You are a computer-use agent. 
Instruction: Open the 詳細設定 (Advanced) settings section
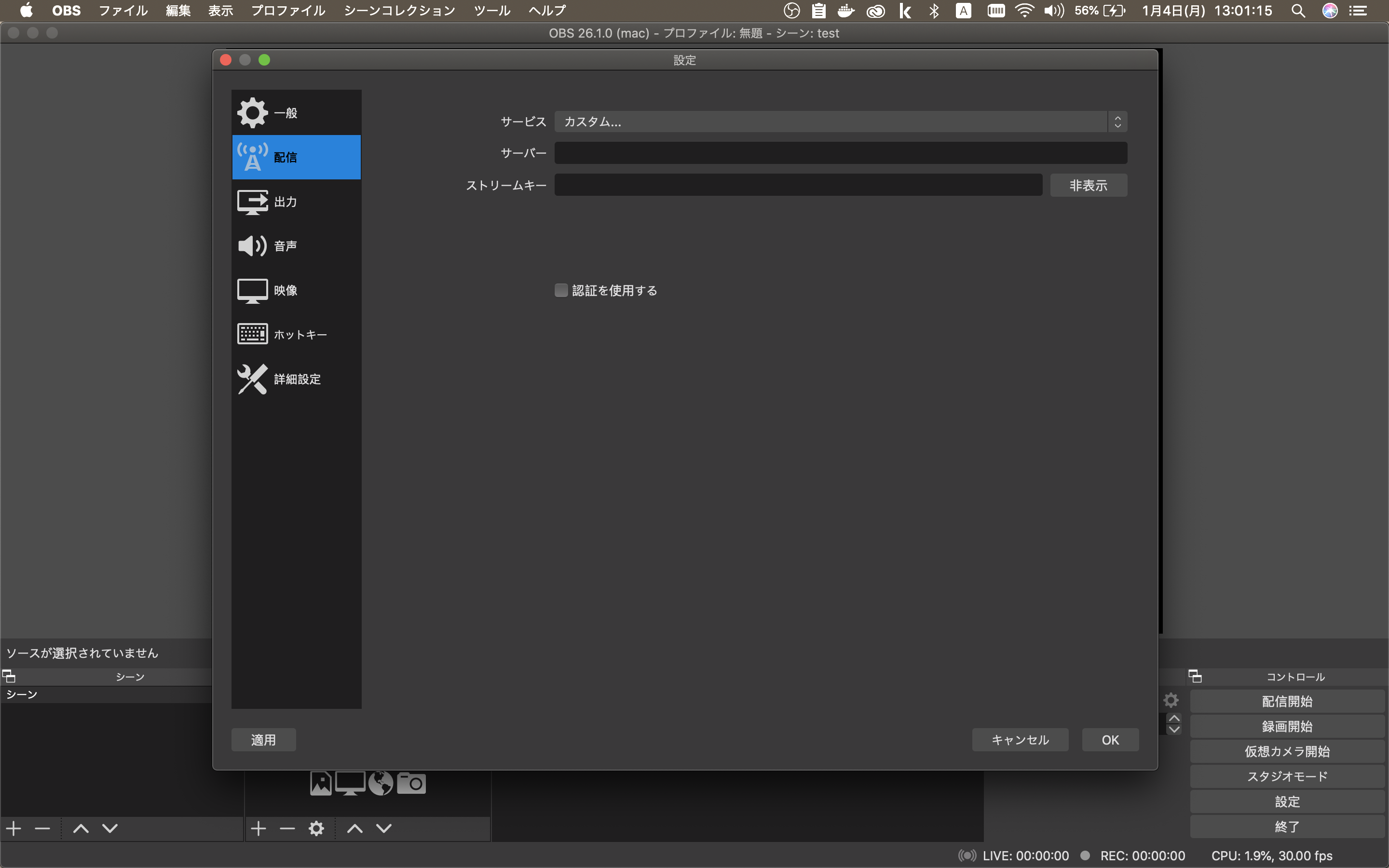296,379
